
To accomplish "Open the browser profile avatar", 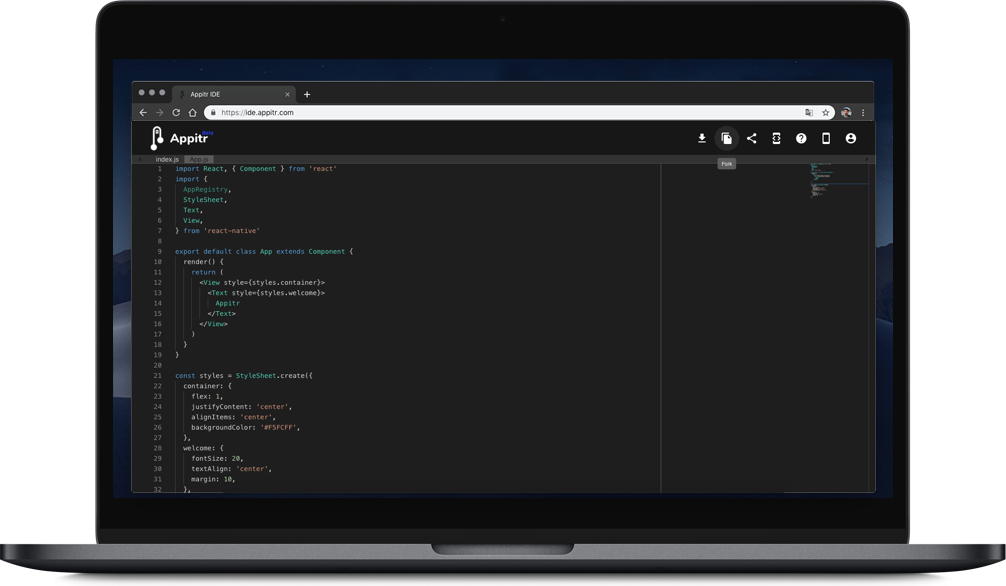I will [846, 112].
